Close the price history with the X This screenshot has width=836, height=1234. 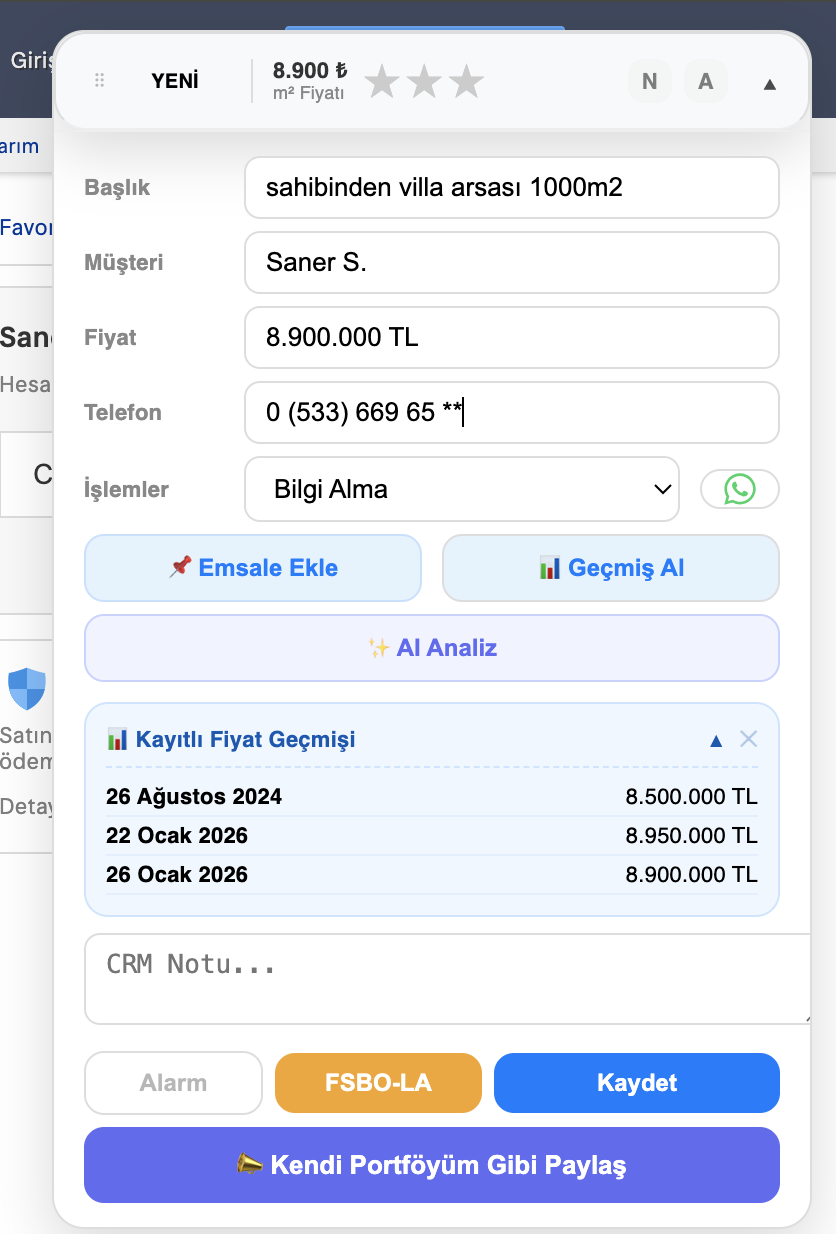coord(749,740)
